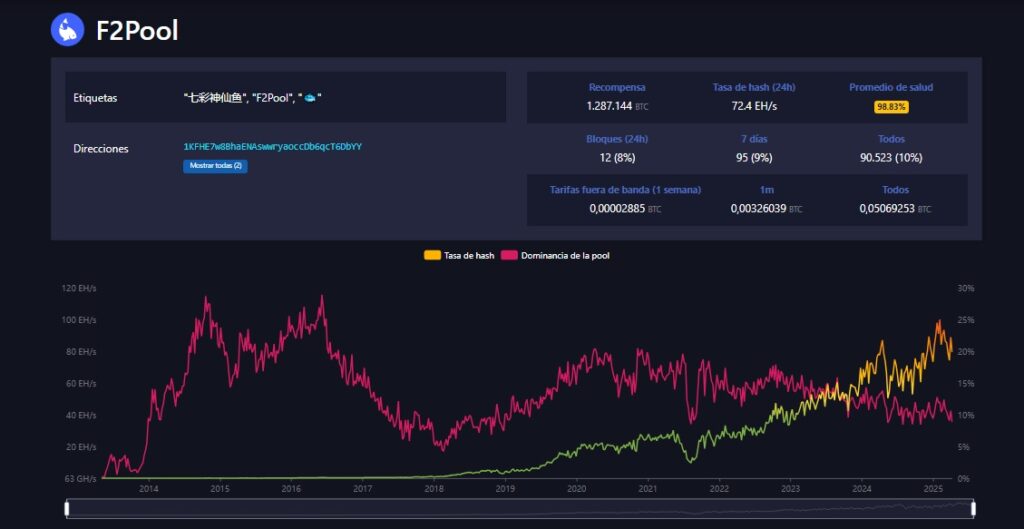Click the 7 días value 95 (9%)
Screen dimensions: 1024x529
tap(754, 157)
